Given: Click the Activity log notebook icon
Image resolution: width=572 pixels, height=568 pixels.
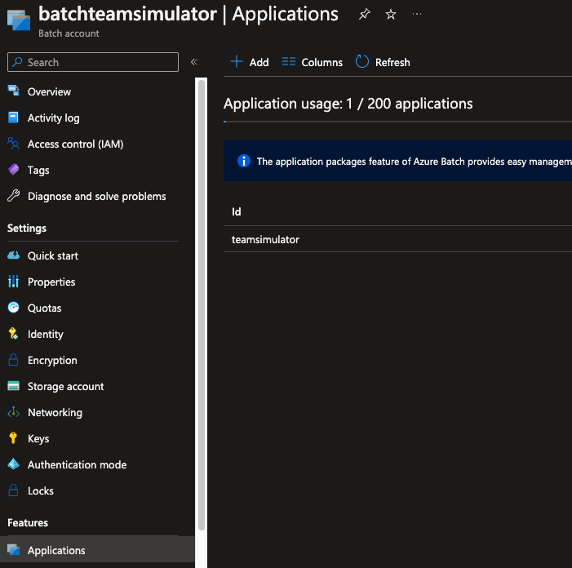Looking at the screenshot, I should [x=13, y=117].
